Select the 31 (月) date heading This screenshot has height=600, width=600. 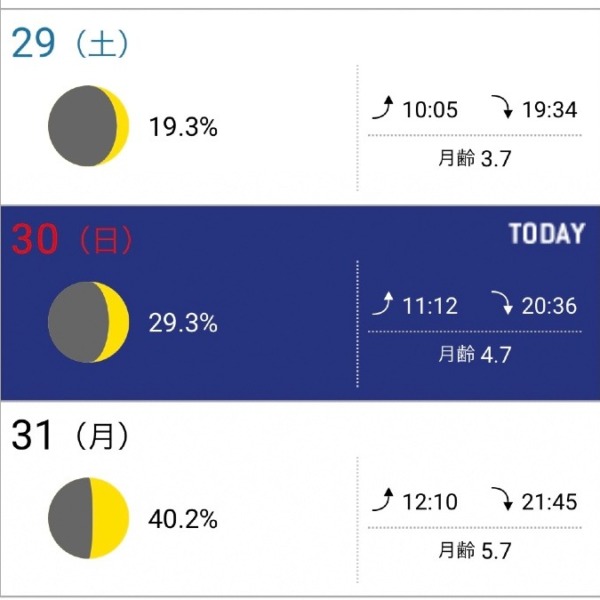(x=70, y=435)
